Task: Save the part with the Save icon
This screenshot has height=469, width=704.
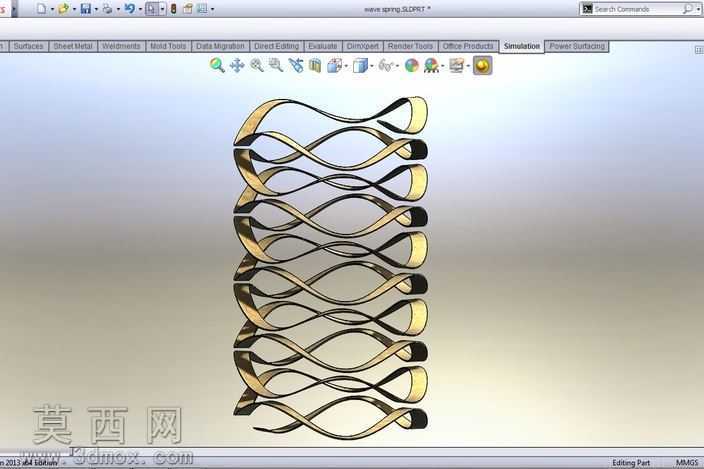Action: point(85,9)
